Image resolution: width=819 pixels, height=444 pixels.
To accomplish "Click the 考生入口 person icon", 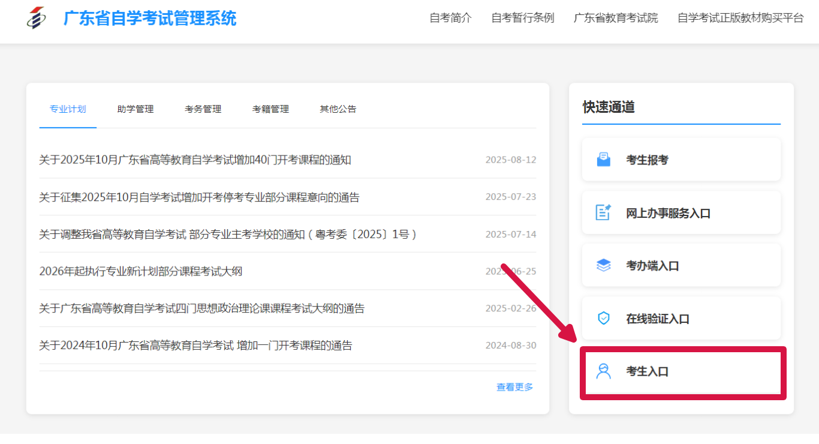I will [603, 372].
